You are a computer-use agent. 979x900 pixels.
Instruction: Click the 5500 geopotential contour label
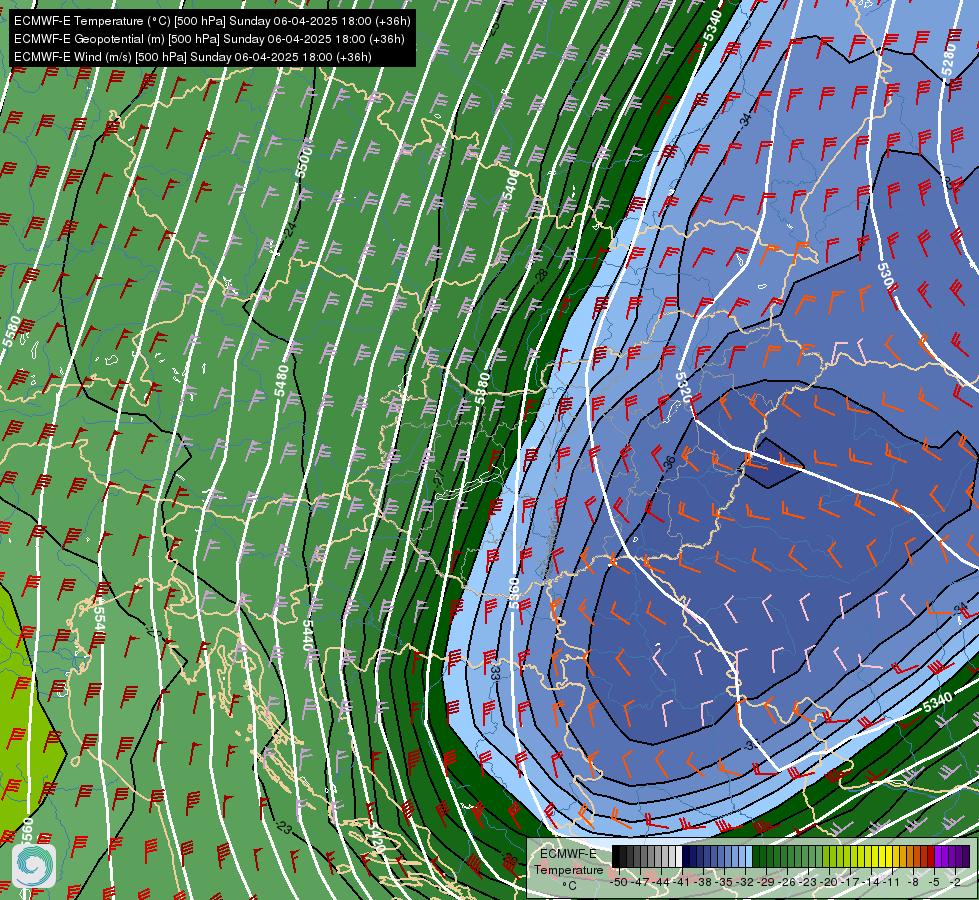click(x=303, y=161)
